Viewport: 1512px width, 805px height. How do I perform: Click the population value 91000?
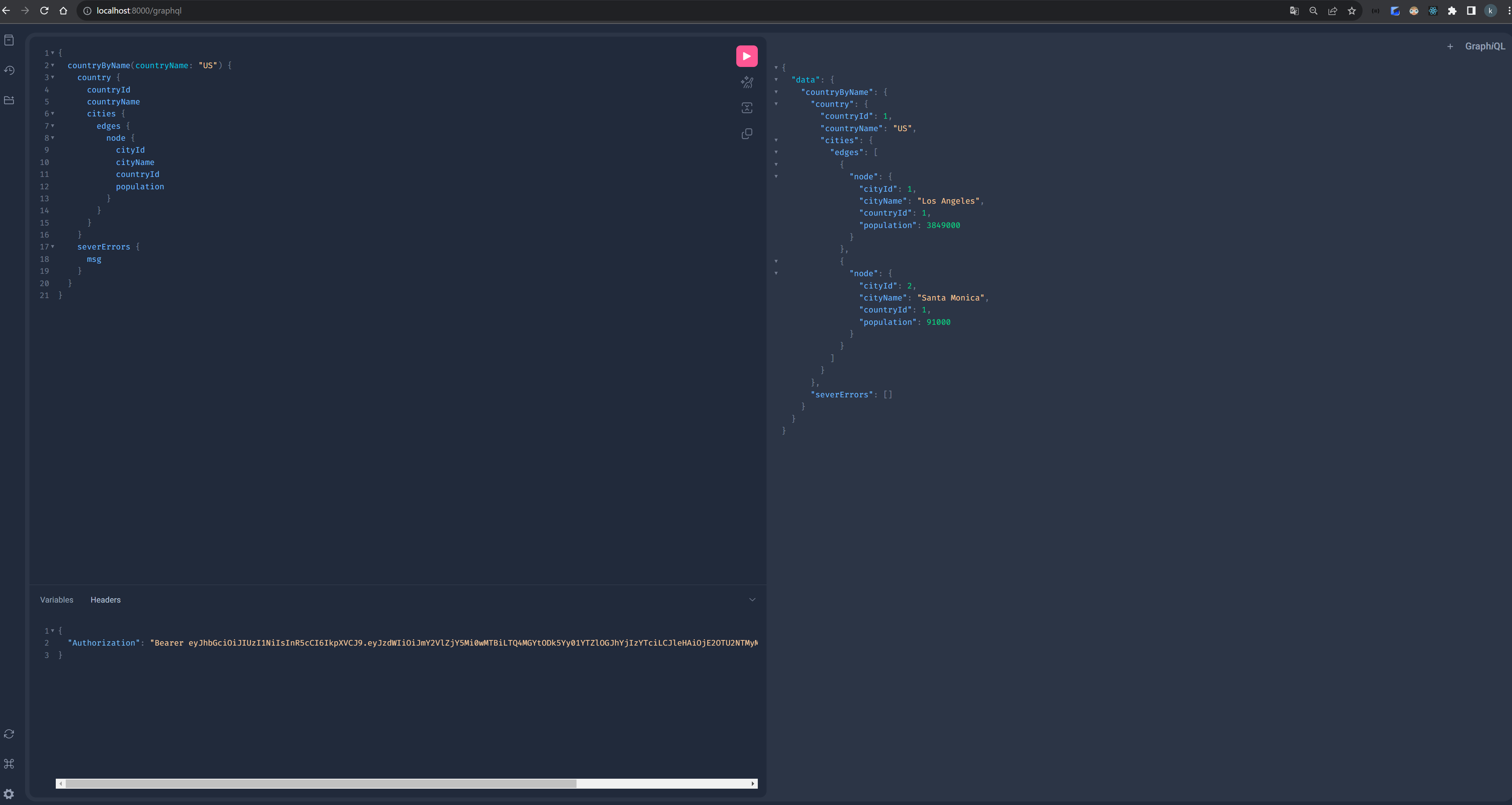pos(938,322)
